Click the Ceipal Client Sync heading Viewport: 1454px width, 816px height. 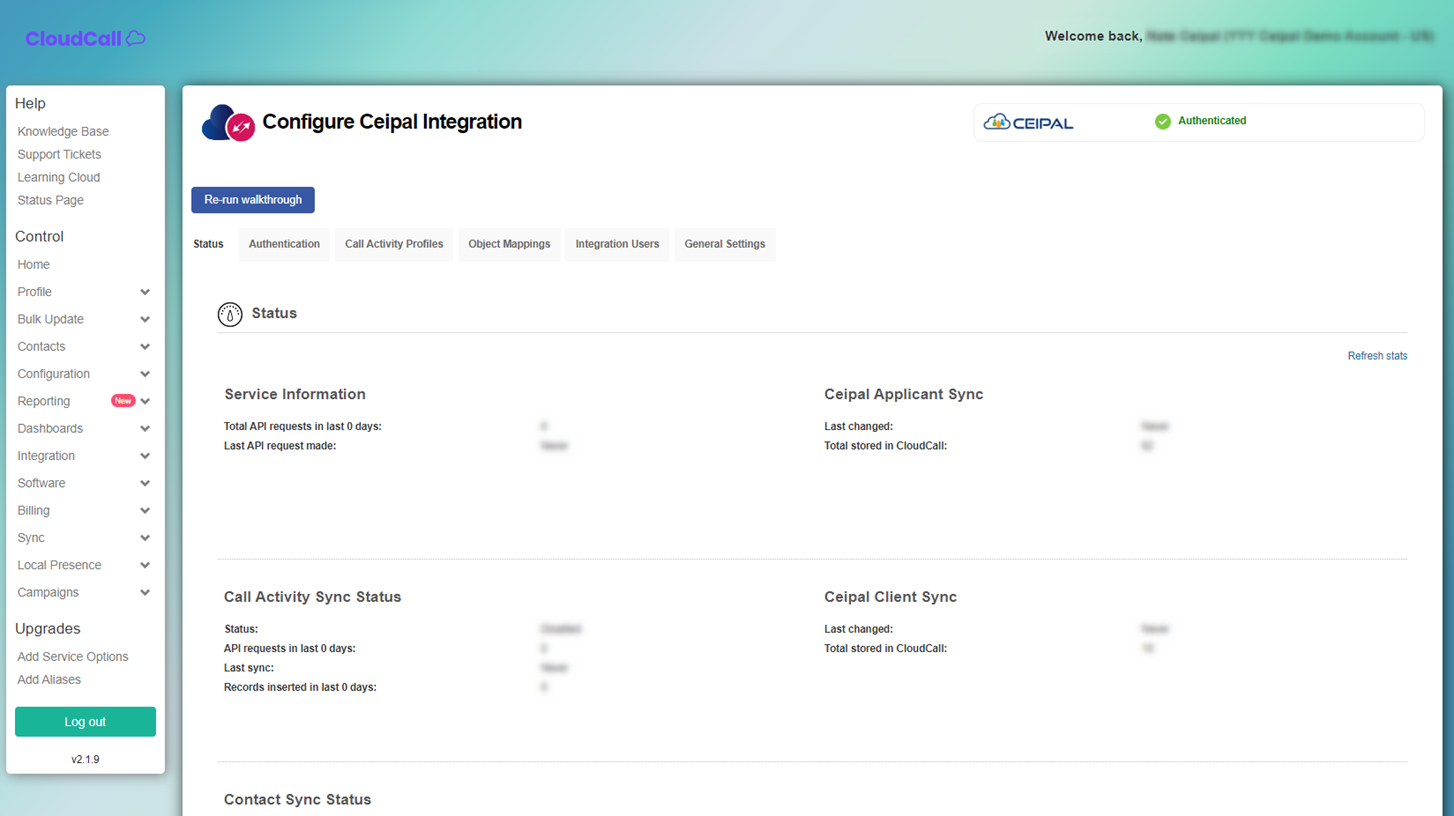[890, 597]
